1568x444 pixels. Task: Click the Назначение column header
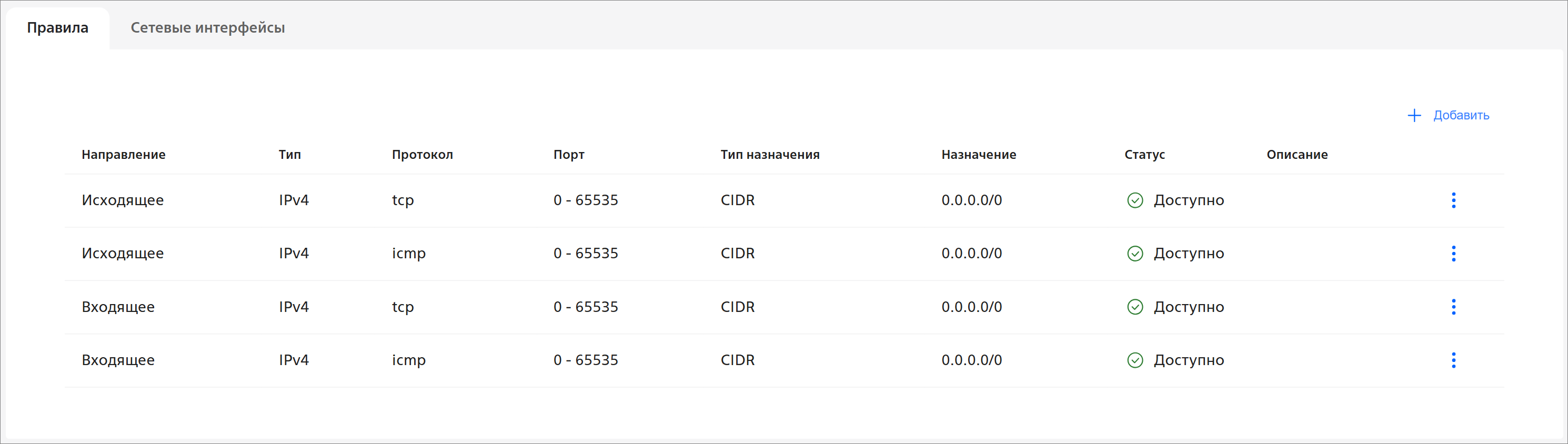point(978,155)
